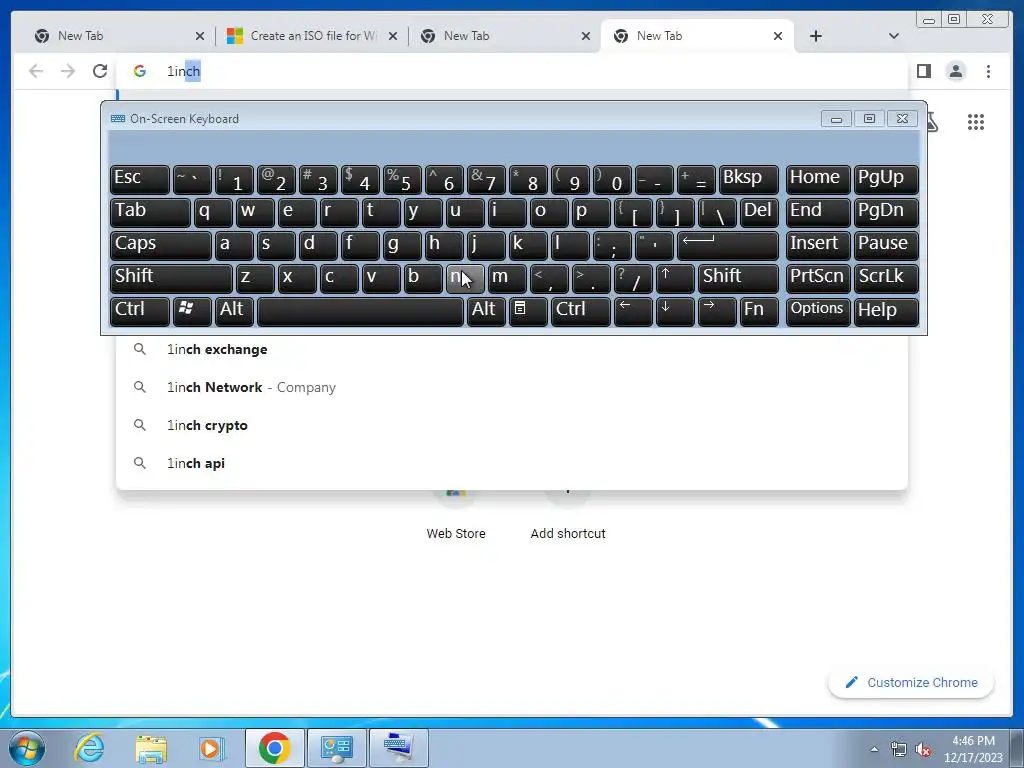
Task: Tap the Home key
Action: pos(818,179)
